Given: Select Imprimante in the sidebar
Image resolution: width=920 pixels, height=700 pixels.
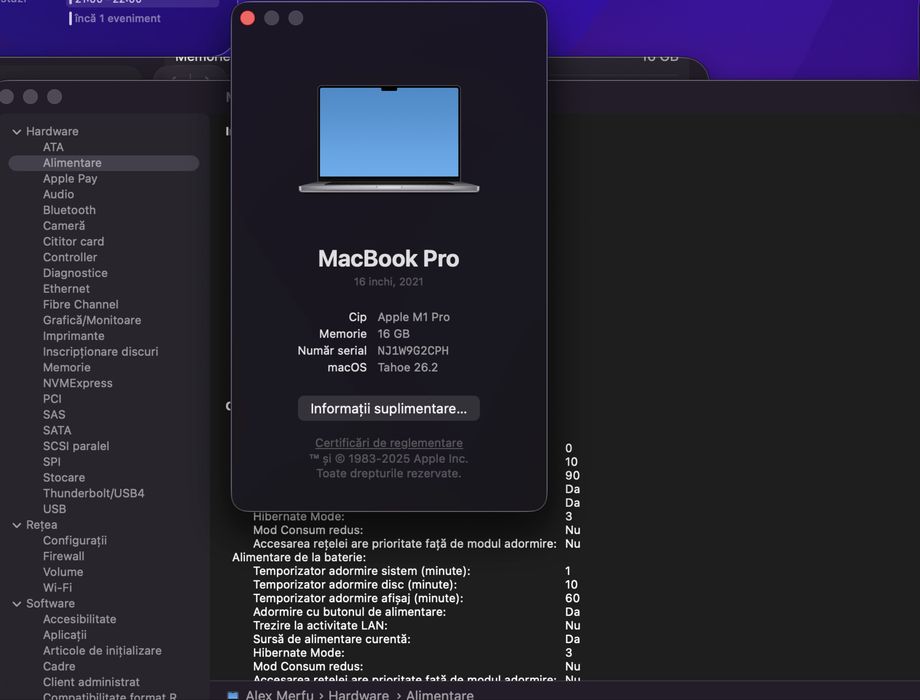Looking at the screenshot, I should [73, 336].
